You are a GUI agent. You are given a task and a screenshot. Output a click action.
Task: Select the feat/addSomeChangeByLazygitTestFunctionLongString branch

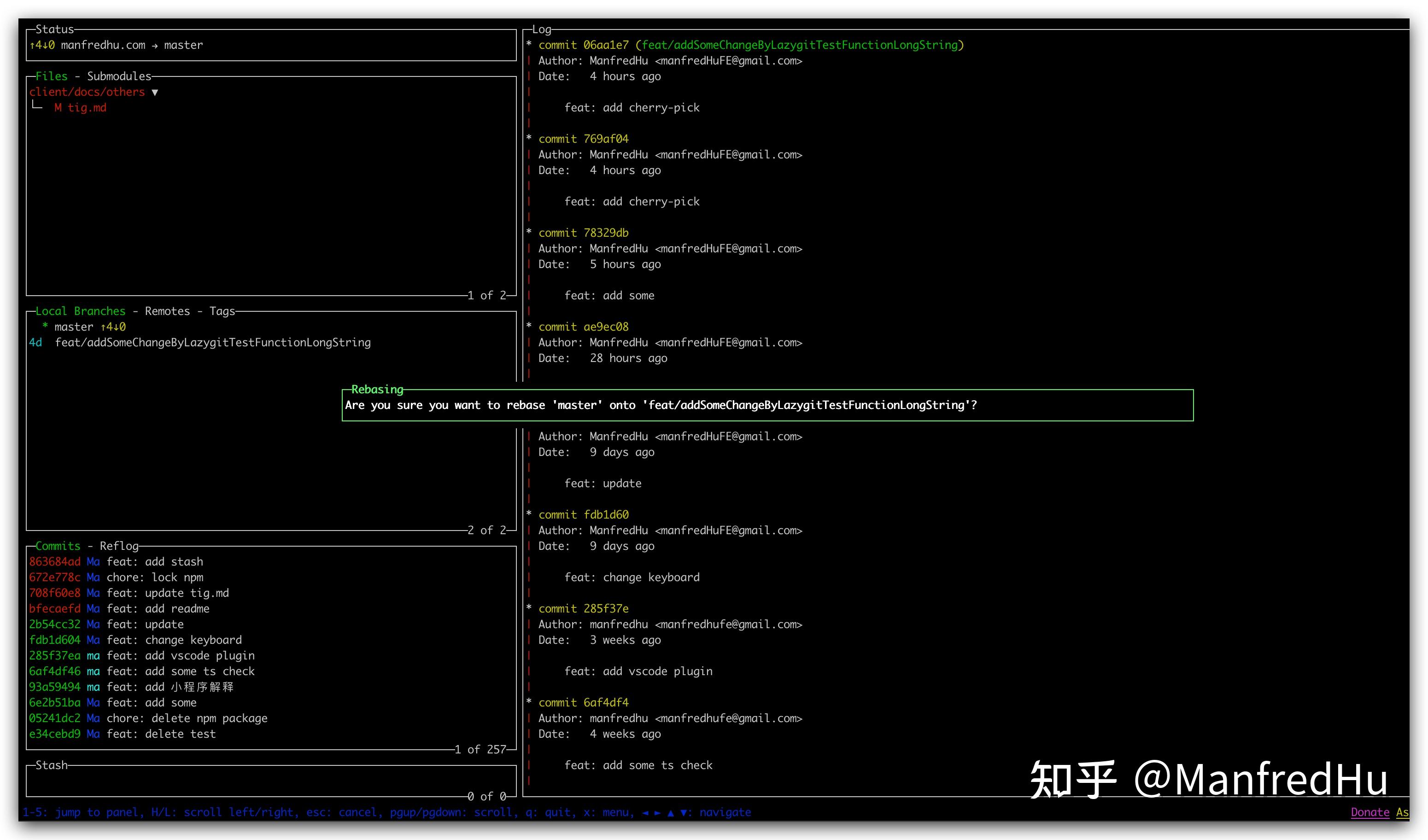click(212, 342)
